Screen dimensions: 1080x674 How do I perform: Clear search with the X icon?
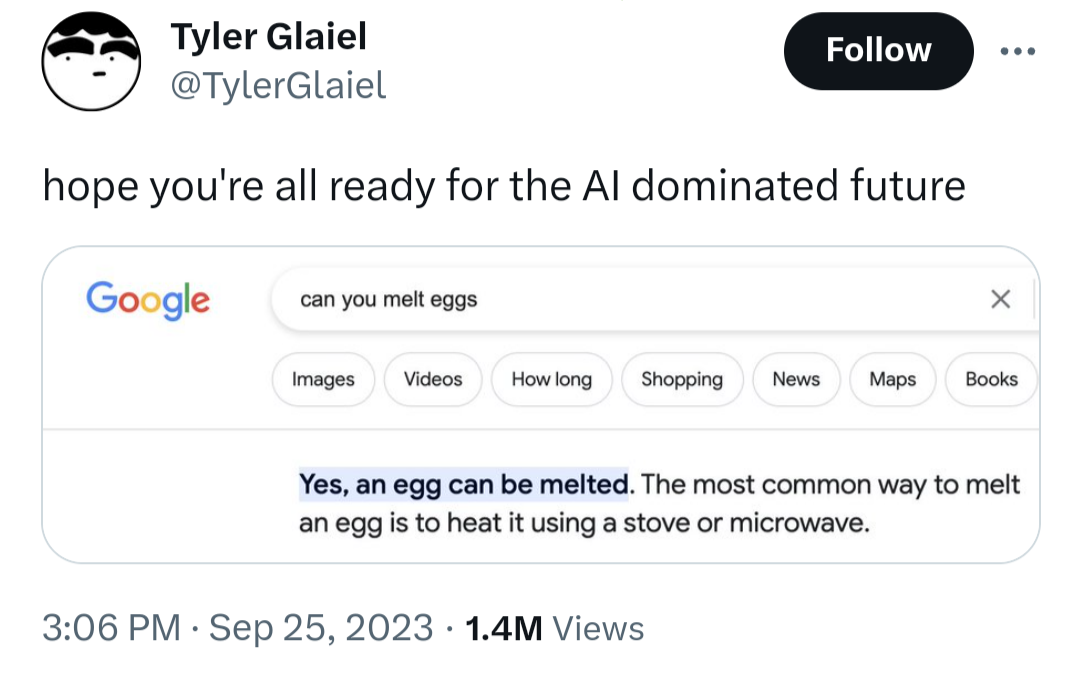(x=999, y=299)
